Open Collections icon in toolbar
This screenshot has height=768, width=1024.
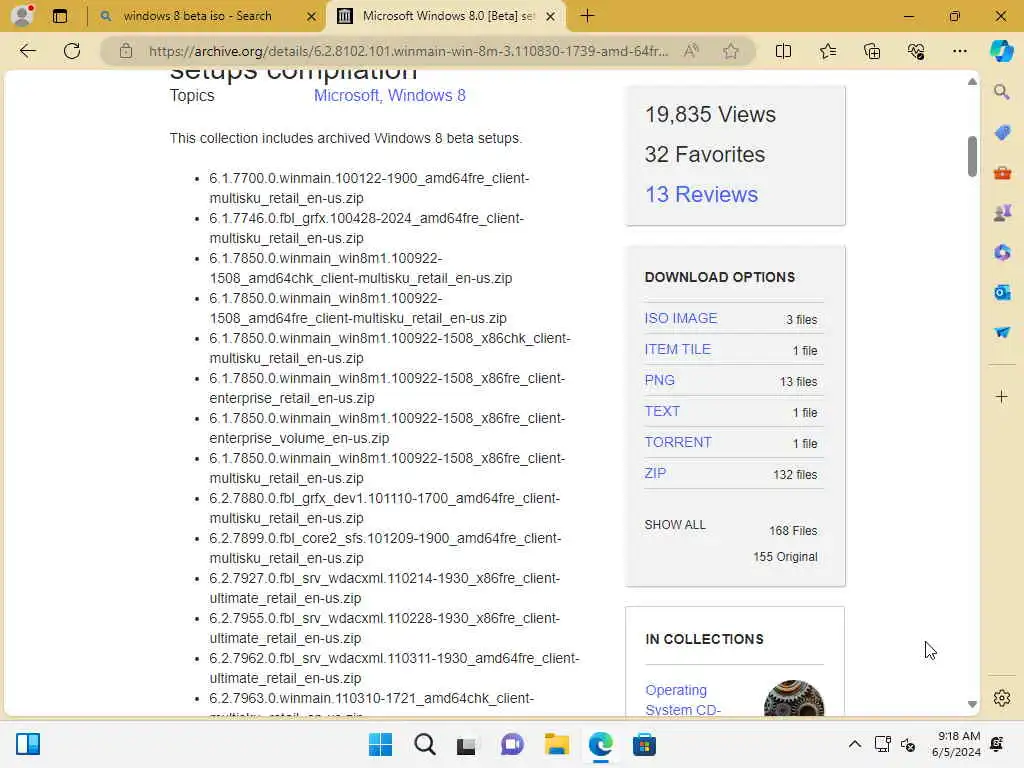872,51
